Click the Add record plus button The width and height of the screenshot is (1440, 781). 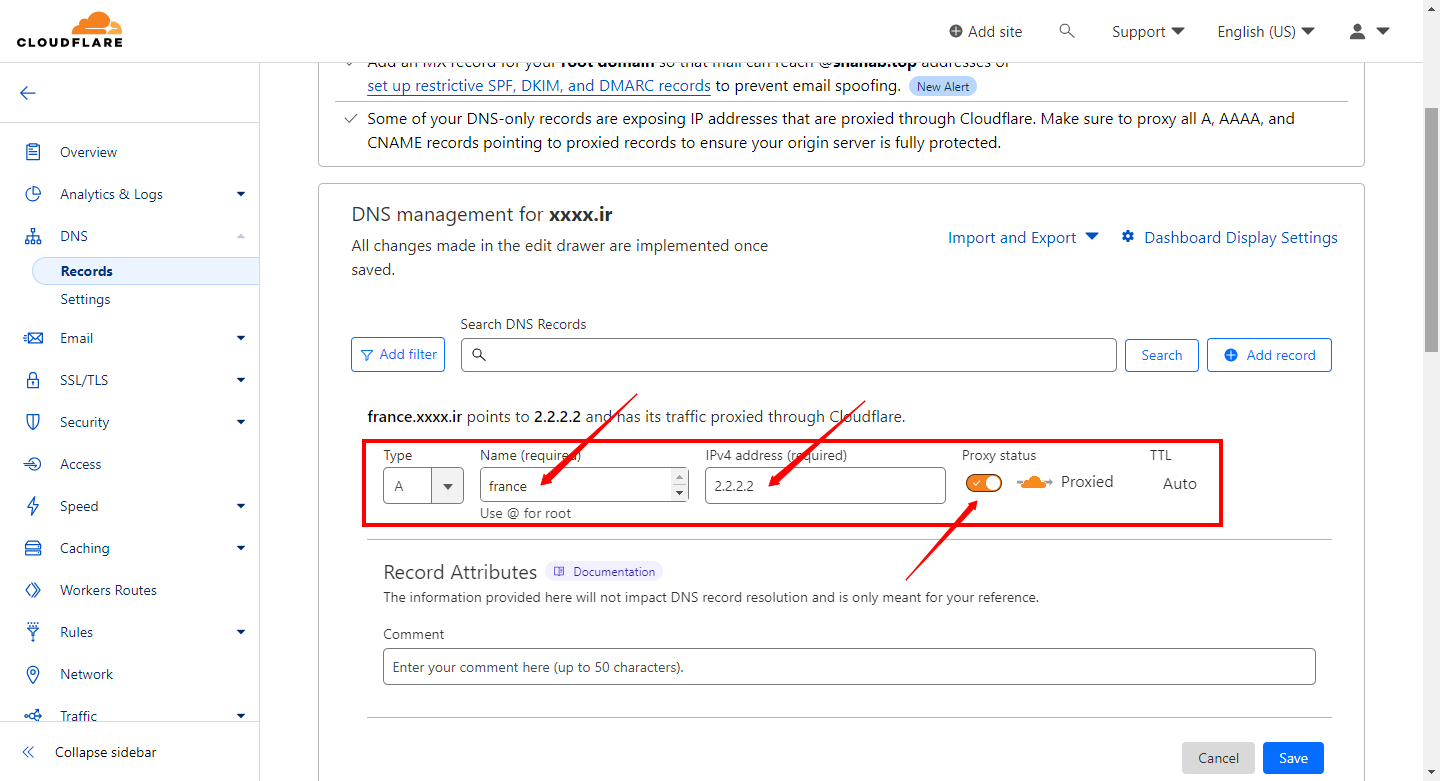click(1269, 355)
